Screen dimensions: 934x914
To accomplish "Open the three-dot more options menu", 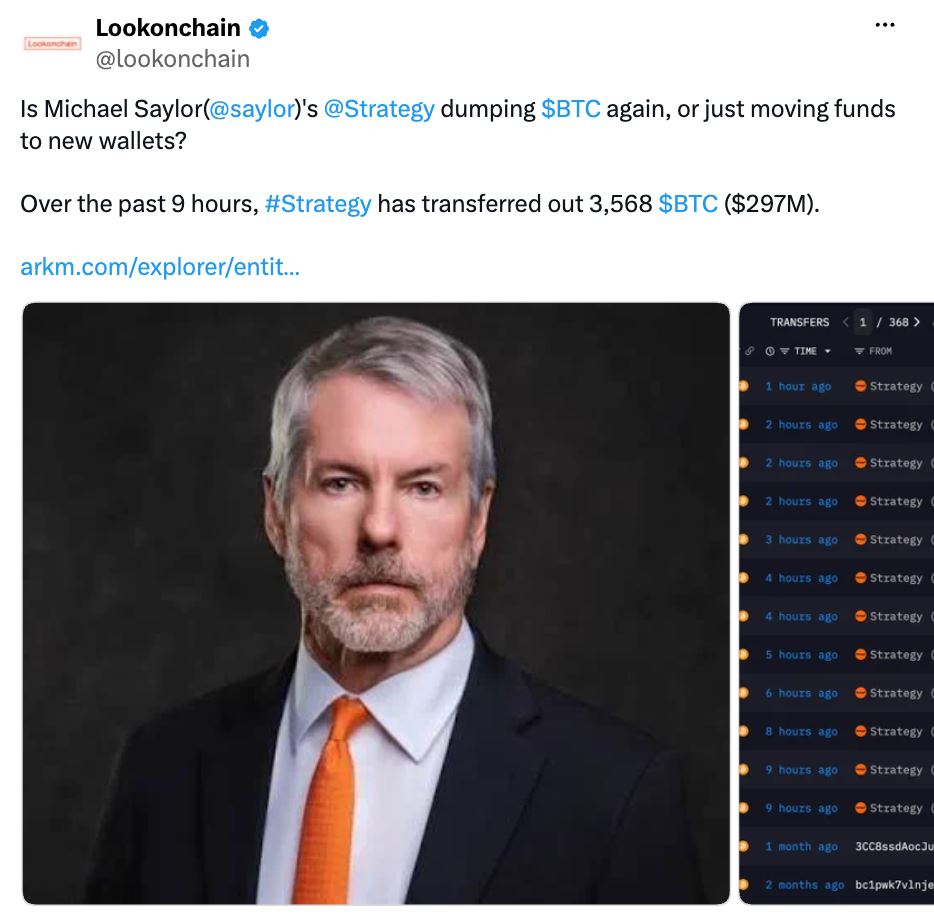I will click(885, 25).
